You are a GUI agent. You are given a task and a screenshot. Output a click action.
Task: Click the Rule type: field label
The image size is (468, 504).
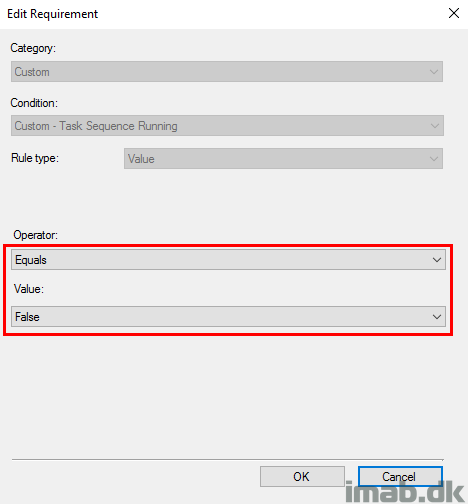[x=35, y=158]
